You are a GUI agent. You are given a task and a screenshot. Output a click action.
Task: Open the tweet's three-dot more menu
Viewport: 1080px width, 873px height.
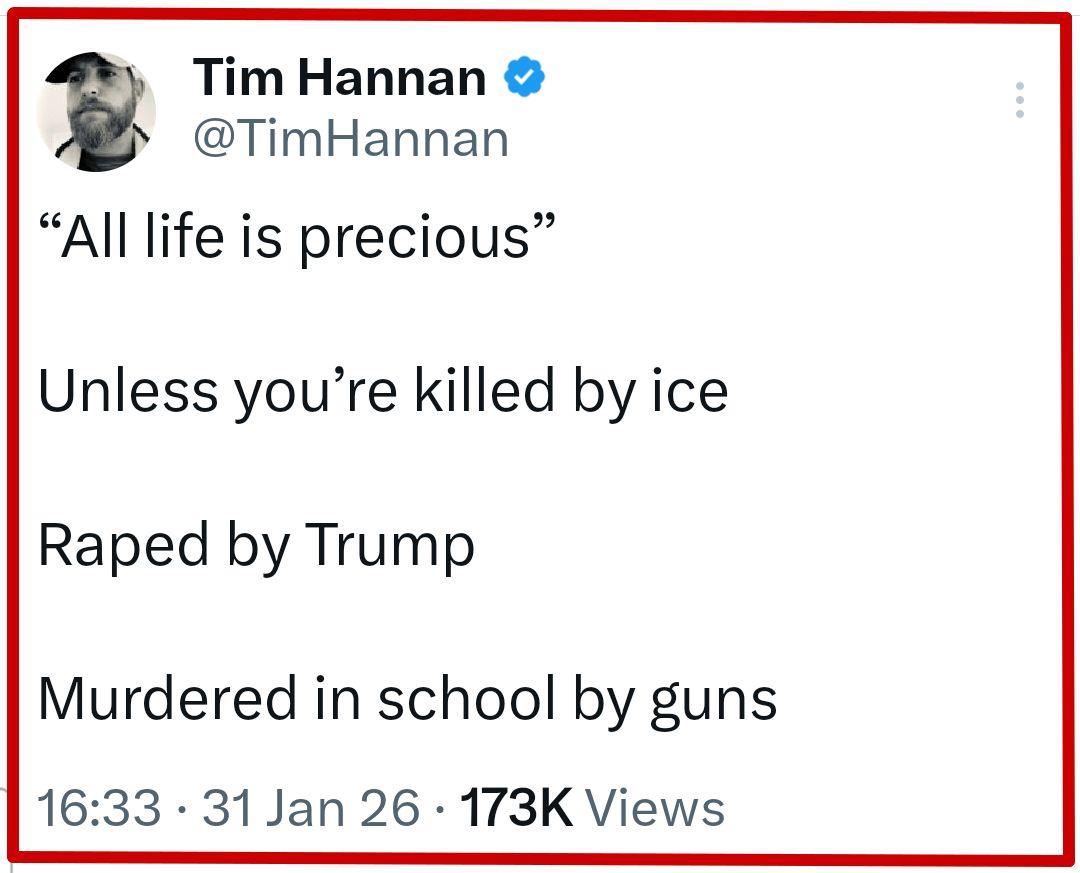click(x=1019, y=101)
